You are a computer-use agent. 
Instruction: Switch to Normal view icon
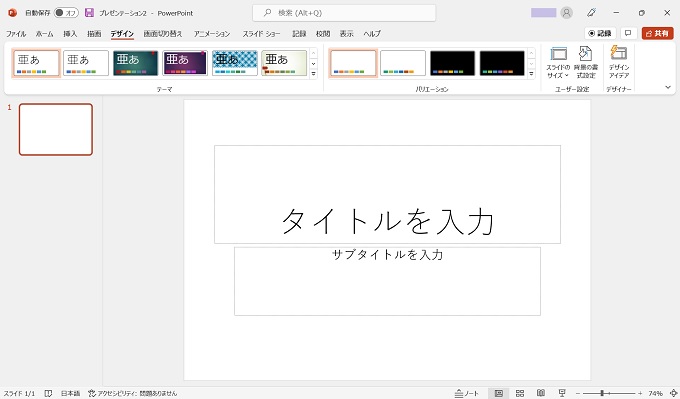tap(499, 393)
